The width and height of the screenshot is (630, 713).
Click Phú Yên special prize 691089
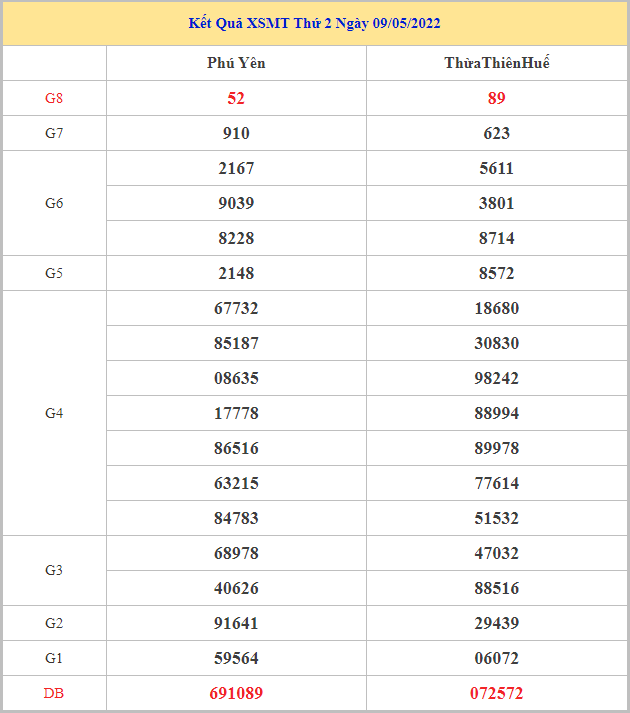[x=236, y=693]
